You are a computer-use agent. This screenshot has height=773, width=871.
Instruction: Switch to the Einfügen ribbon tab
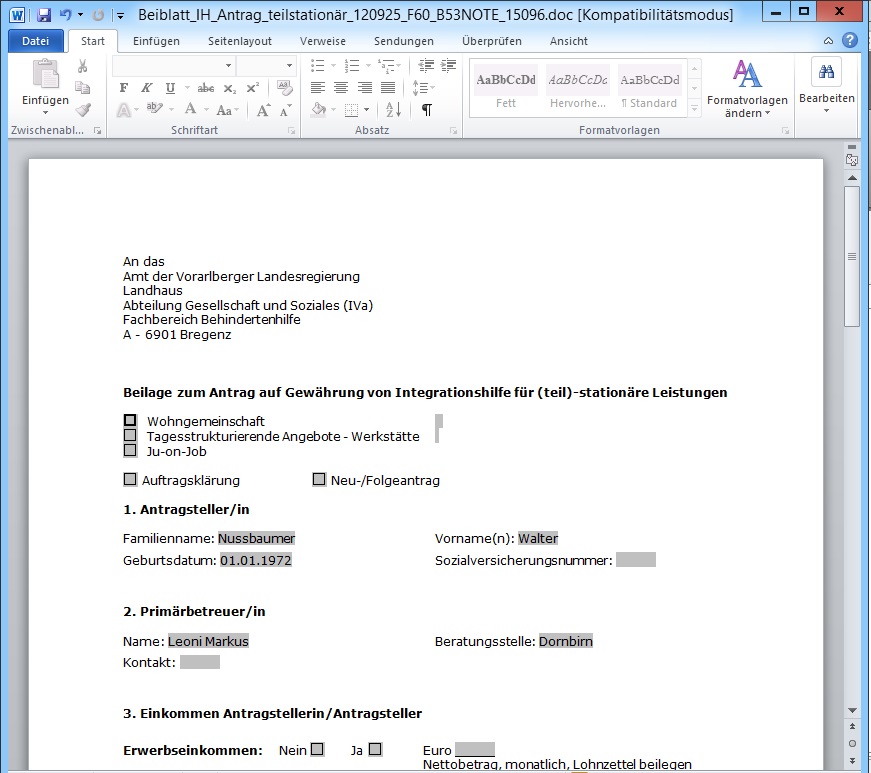click(156, 41)
